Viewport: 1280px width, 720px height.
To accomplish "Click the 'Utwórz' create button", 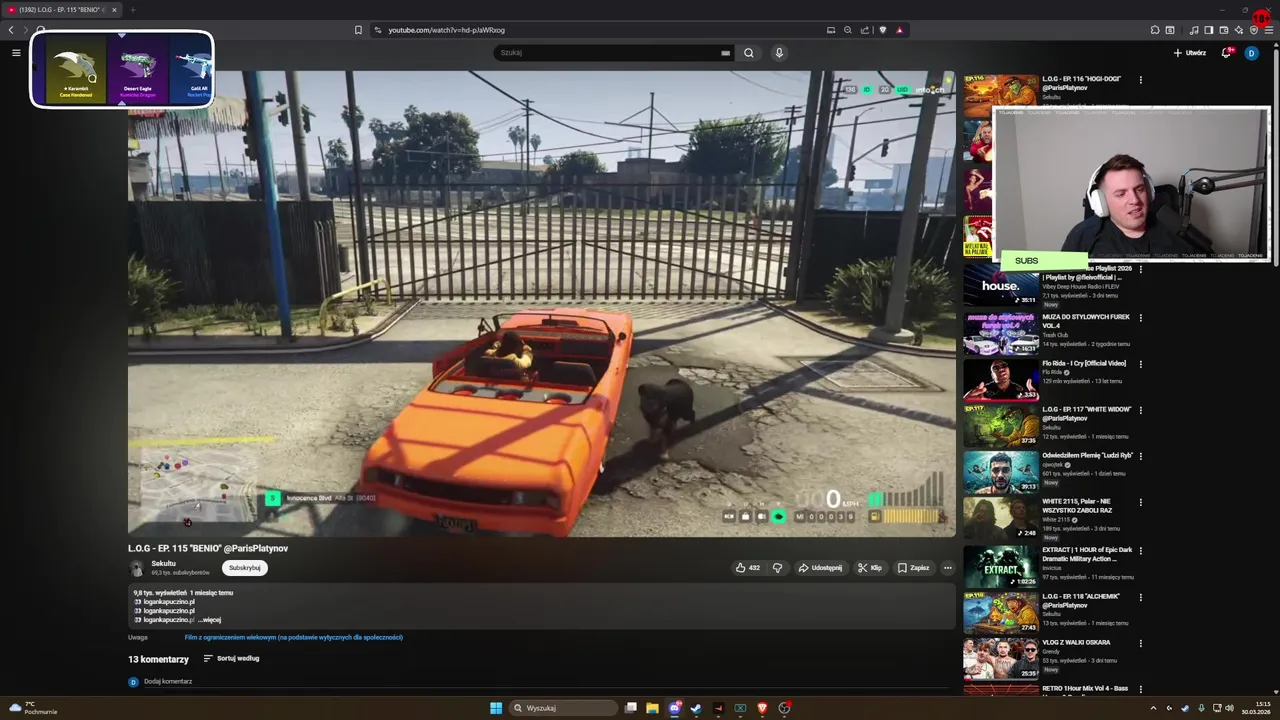I will [1190, 53].
